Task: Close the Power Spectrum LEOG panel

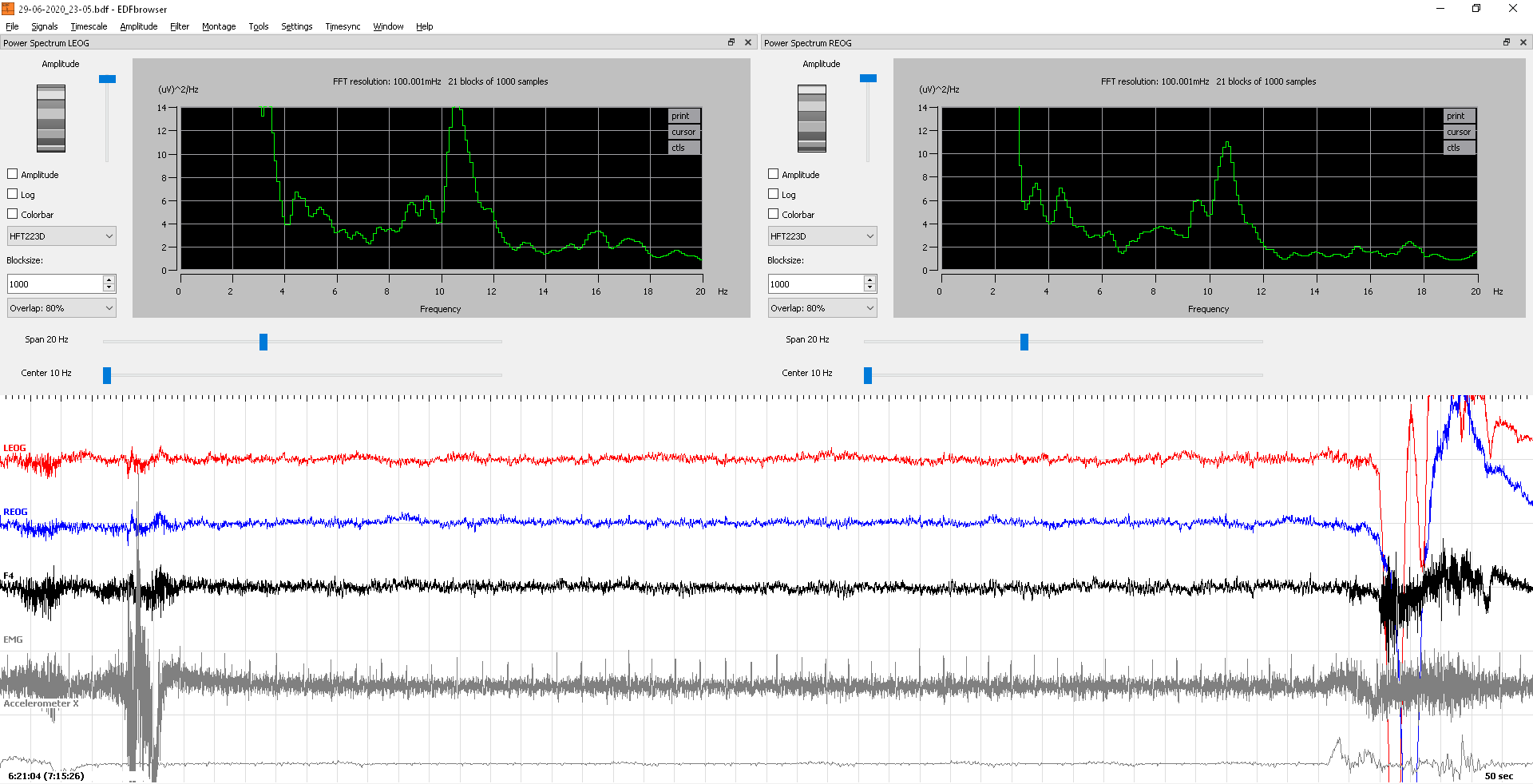Action: 748,42
